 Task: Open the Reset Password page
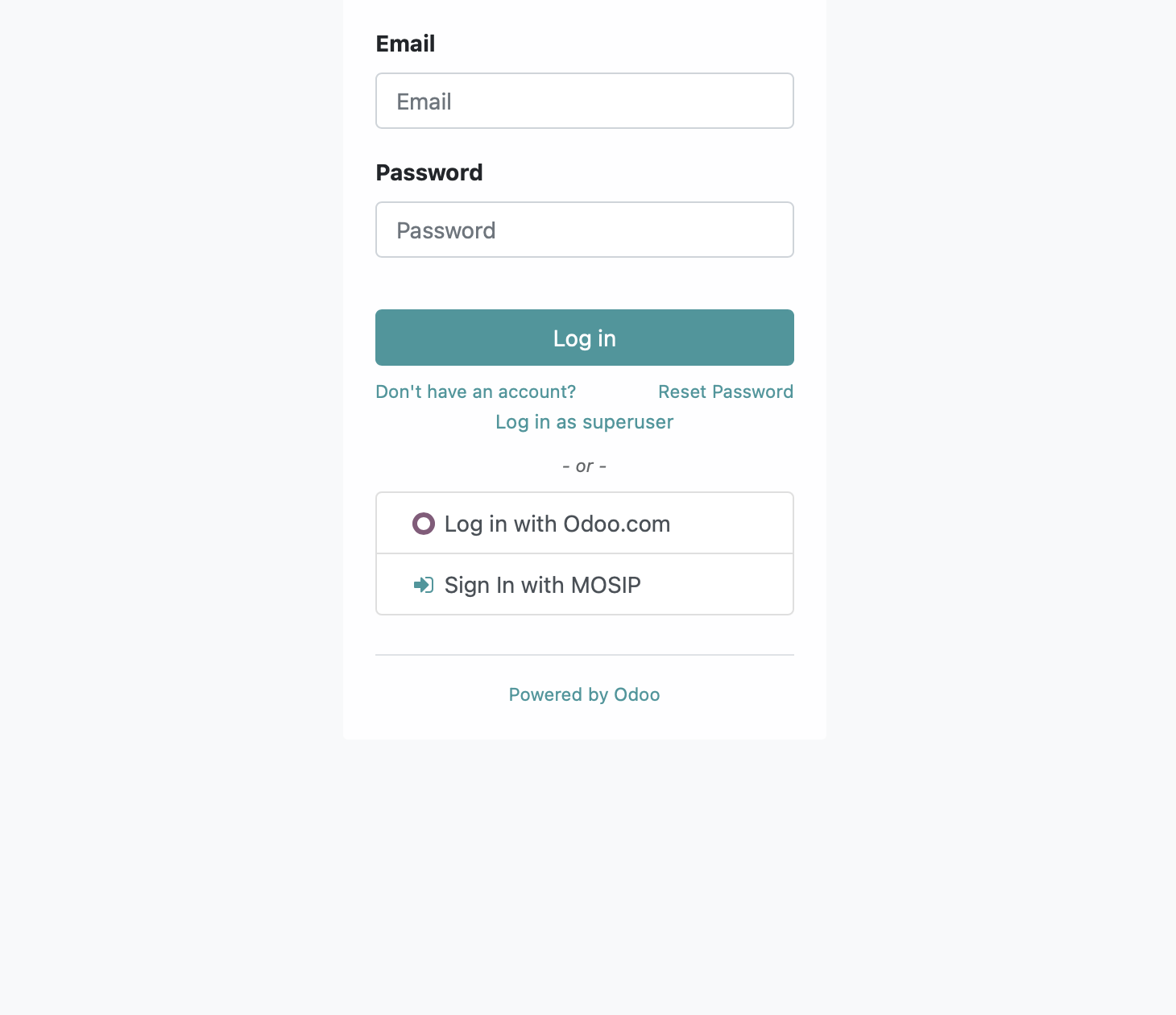click(x=726, y=391)
